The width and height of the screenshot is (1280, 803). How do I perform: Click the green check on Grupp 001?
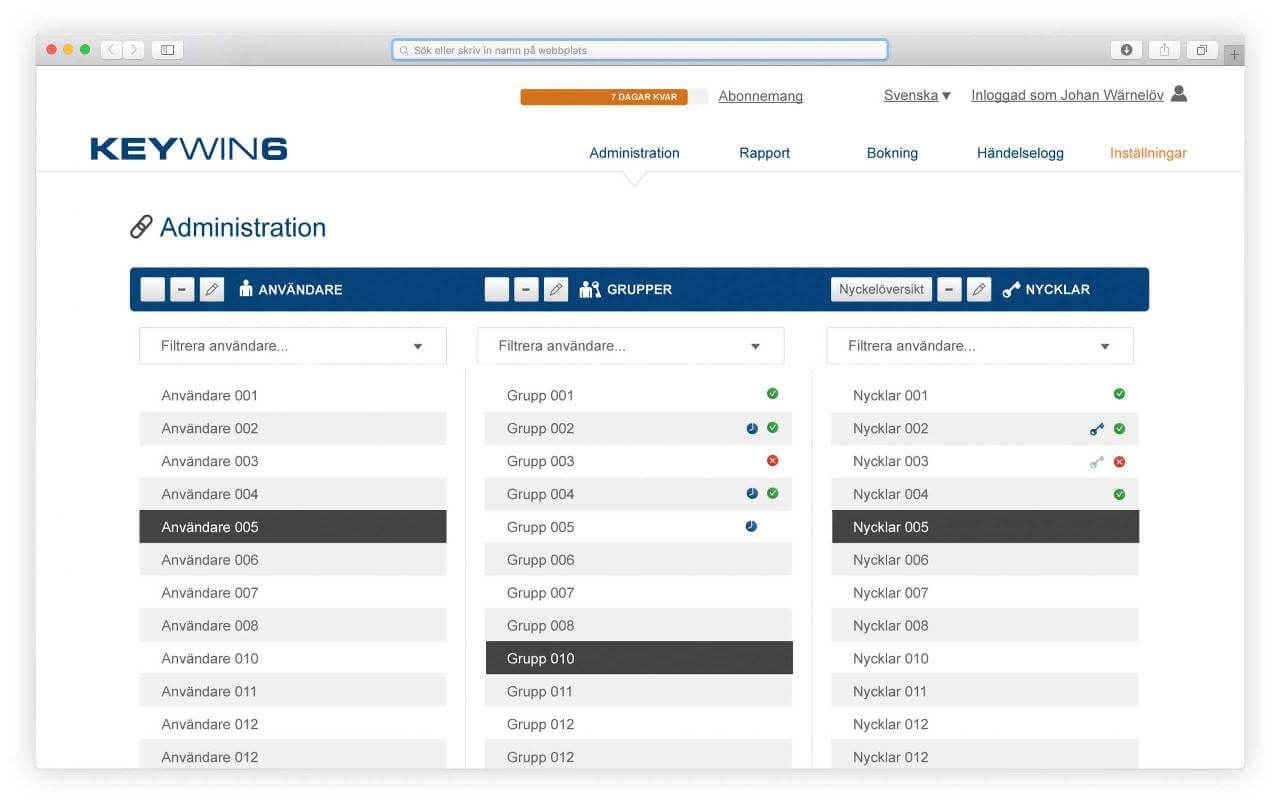point(772,394)
